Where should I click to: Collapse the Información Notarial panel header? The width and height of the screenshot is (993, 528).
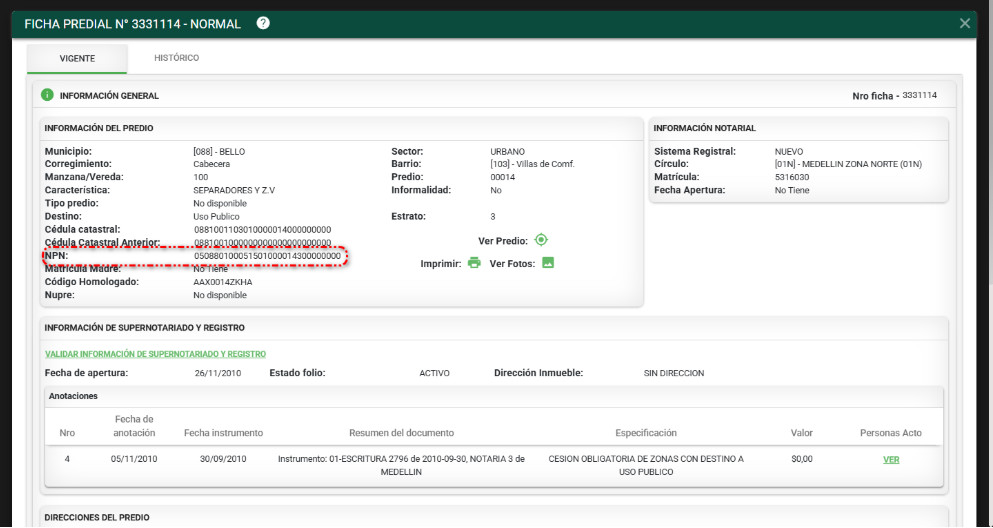click(704, 128)
